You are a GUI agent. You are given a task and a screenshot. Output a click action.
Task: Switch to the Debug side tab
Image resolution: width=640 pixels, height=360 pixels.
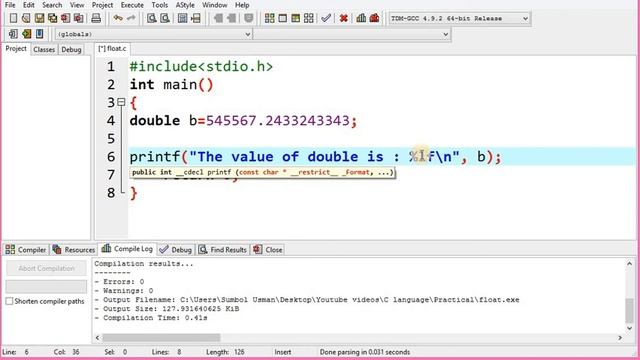click(71, 49)
